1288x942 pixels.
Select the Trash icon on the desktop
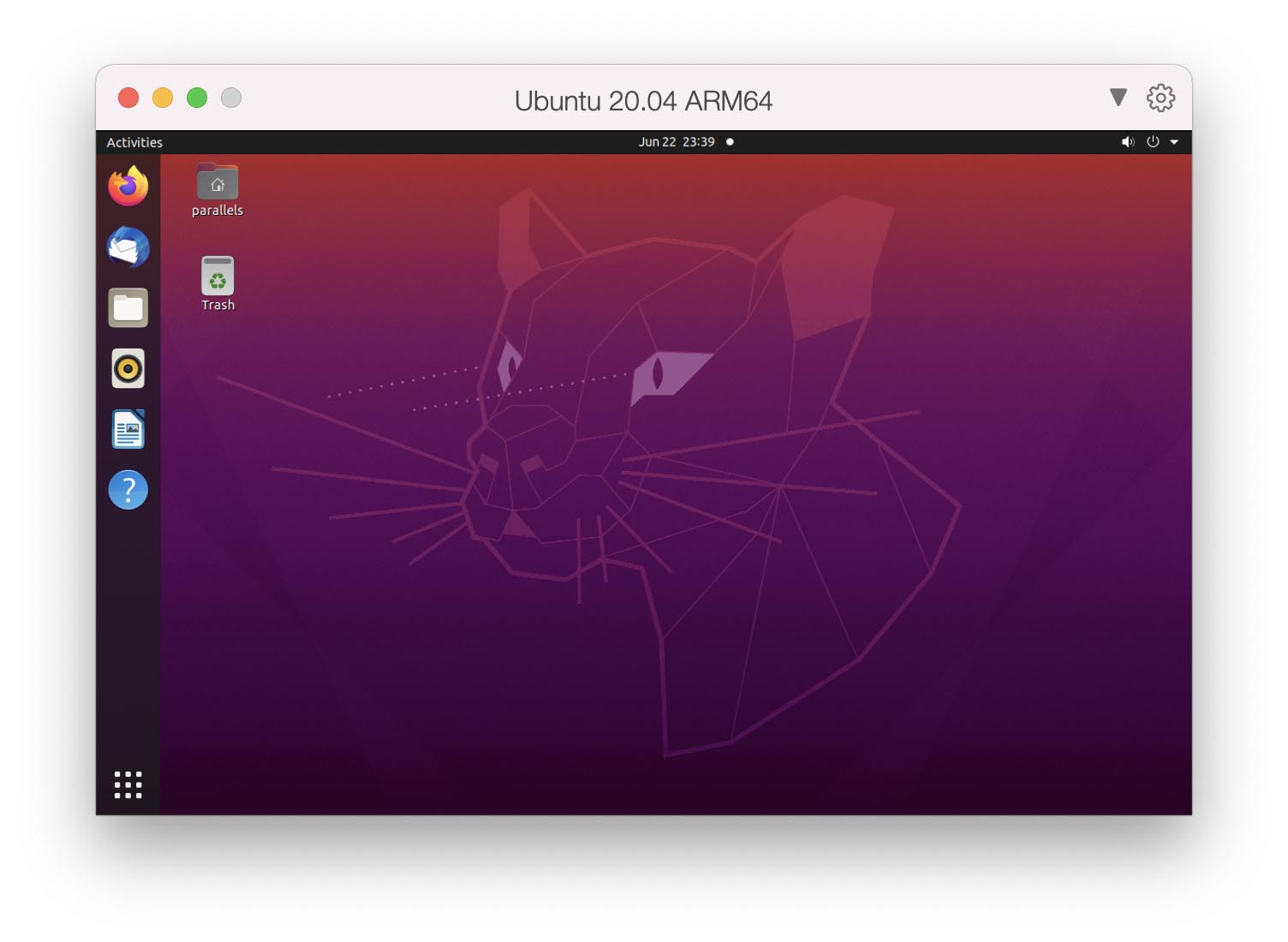point(218,283)
